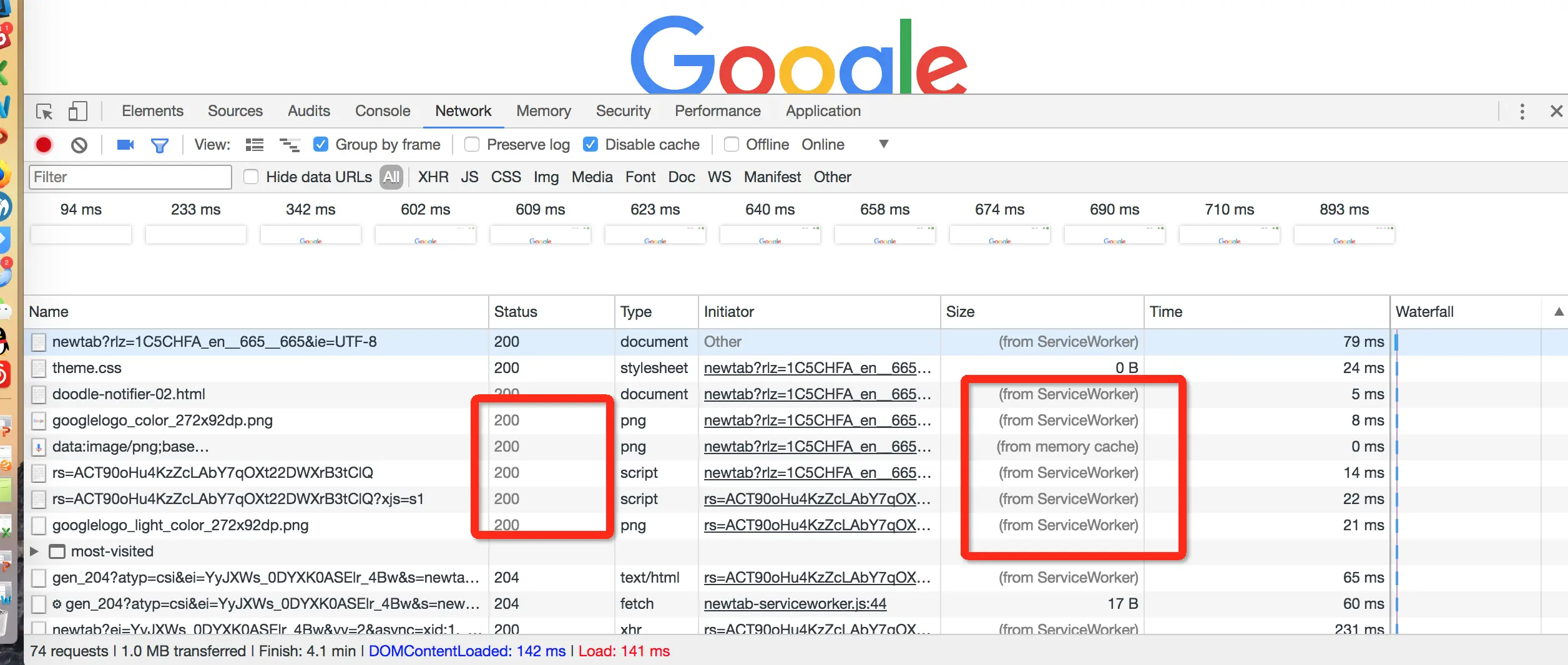
Task: Select the All filter type
Action: pyautogui.click(x=391, y=177)
